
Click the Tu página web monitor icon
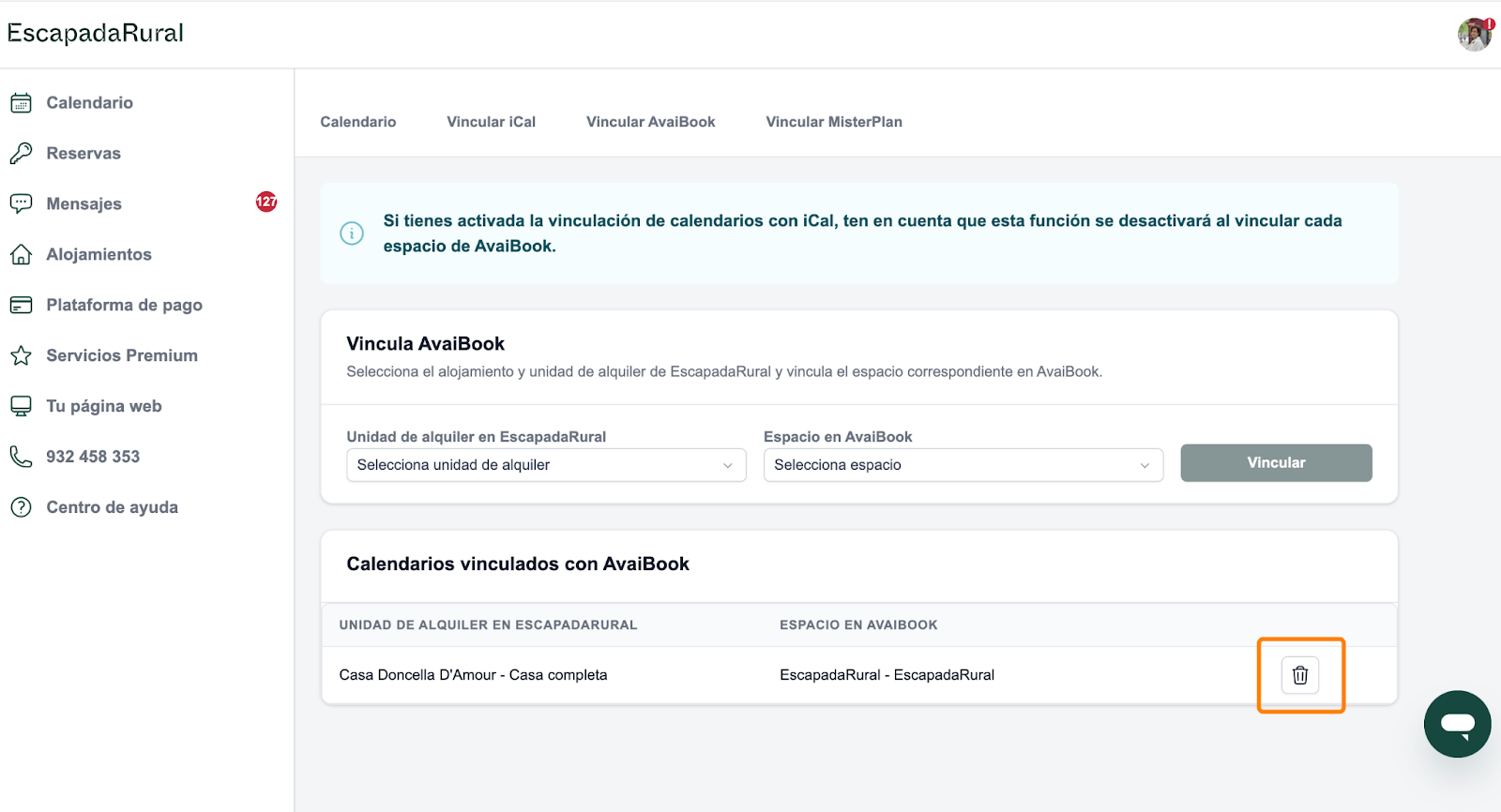click(21, 406)
